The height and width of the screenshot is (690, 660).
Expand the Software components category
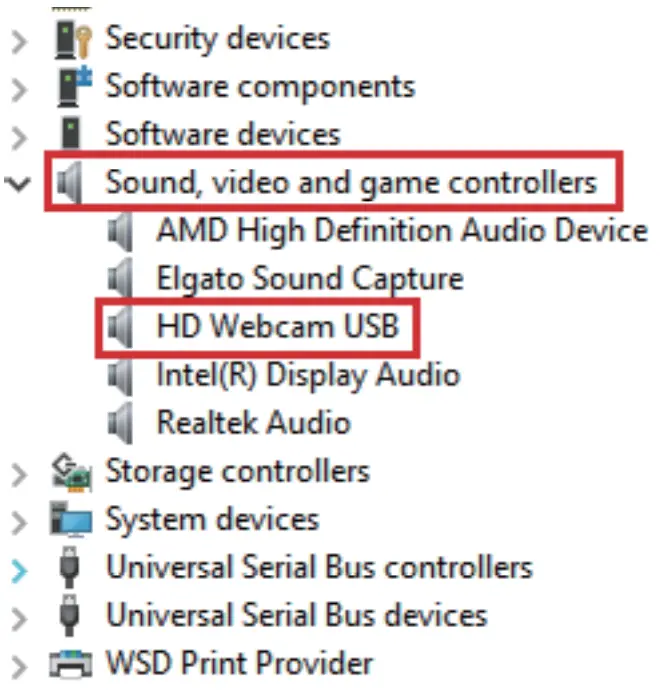coord(18,88)
